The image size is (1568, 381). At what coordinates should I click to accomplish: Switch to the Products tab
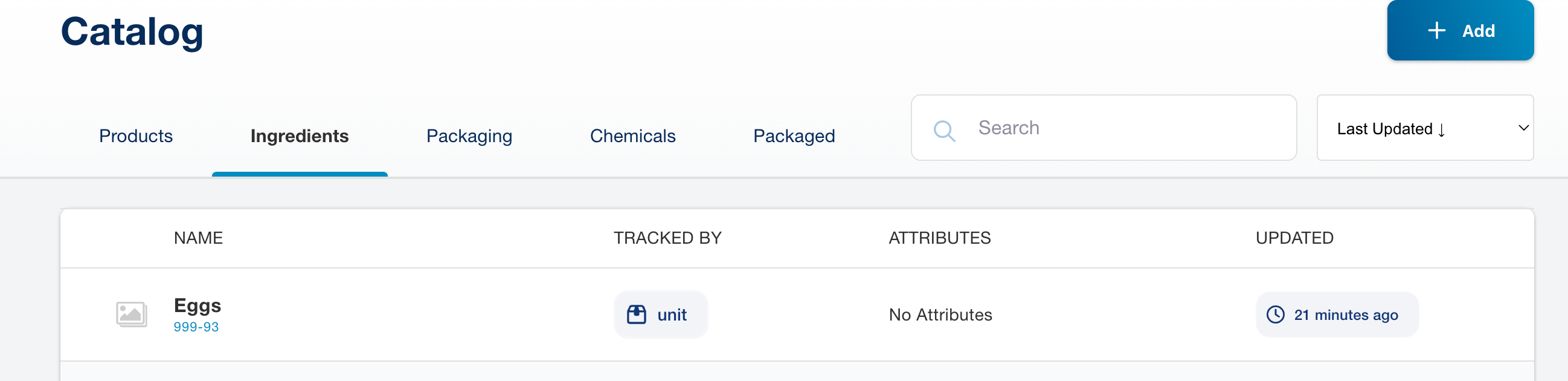(x=136, y=136)
